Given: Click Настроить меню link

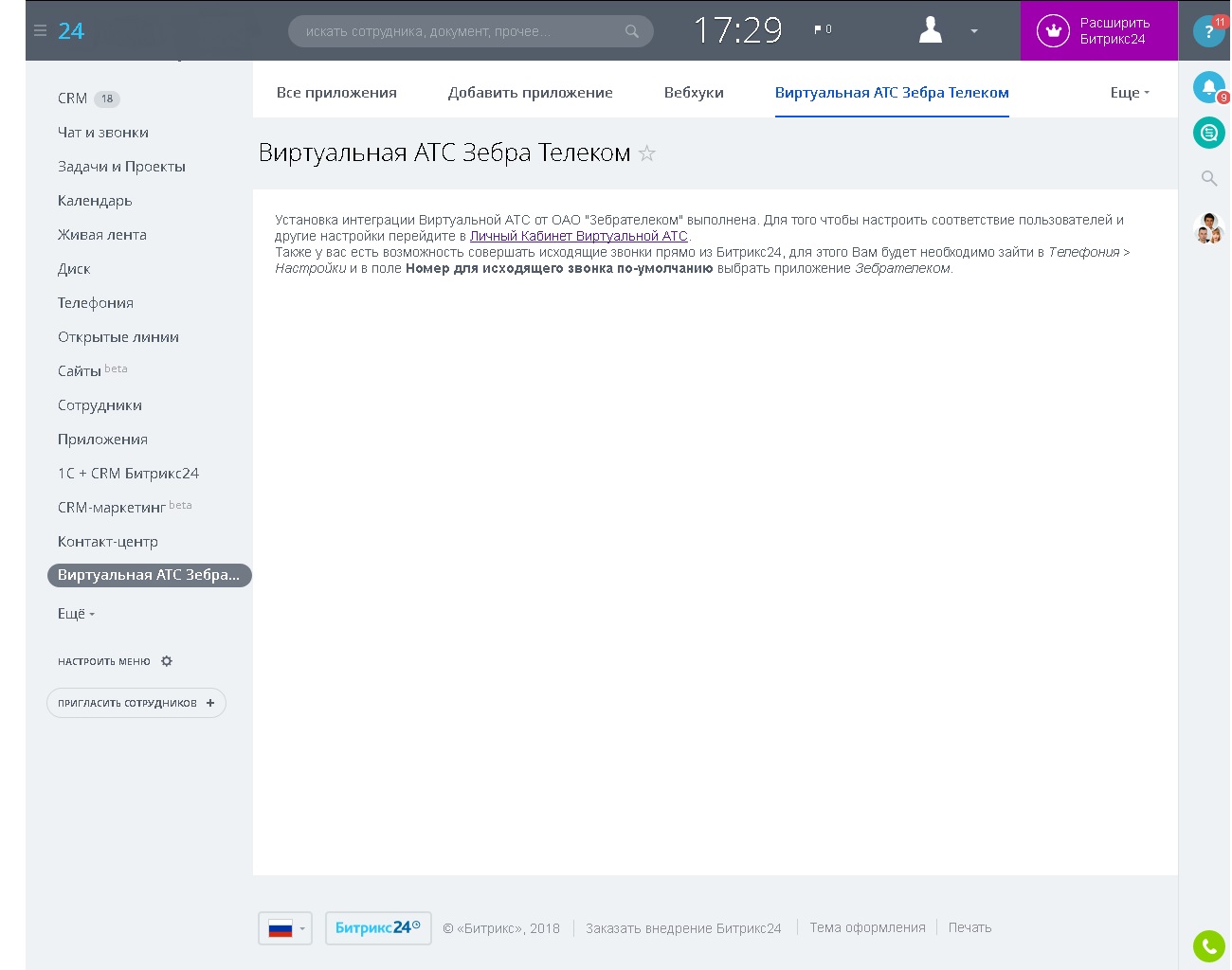Looking at the screenshot, I should (x=104, y=661).
